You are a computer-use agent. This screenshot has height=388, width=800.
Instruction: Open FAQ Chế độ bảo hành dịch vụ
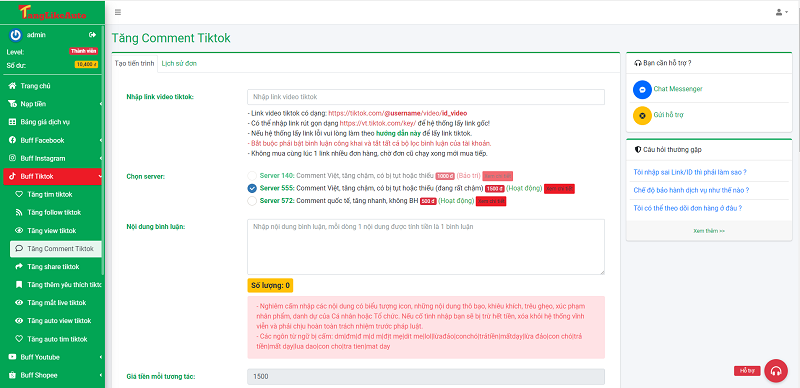coord(691,190)
